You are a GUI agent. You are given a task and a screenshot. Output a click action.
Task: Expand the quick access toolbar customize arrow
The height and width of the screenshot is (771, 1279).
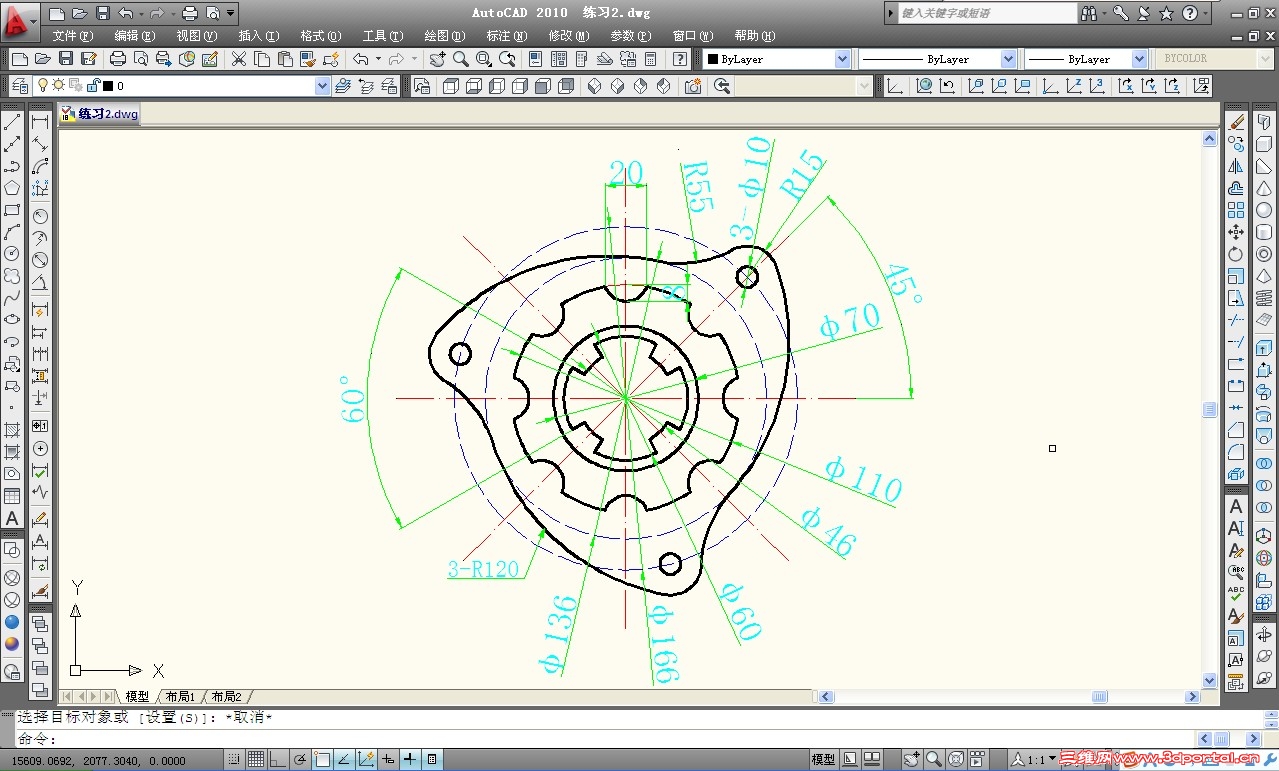click(232, 14)
